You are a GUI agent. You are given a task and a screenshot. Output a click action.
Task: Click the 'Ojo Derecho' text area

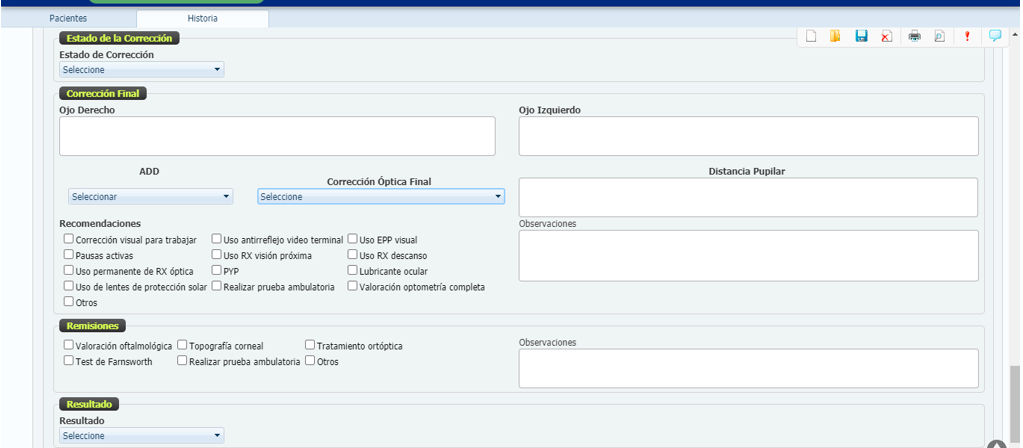(277, 136)
